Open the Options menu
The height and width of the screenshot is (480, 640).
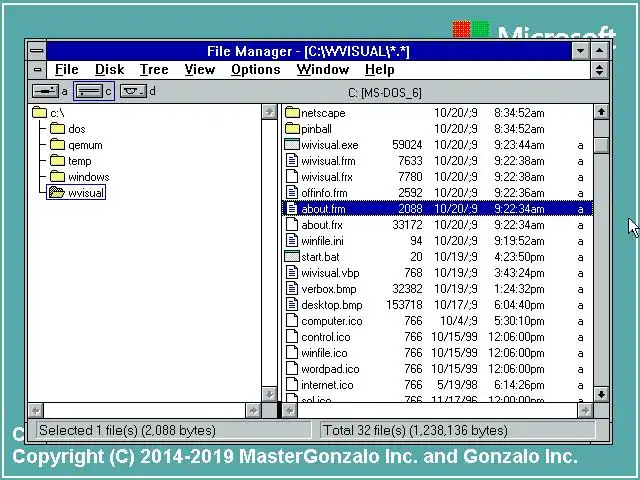[256, 69]
